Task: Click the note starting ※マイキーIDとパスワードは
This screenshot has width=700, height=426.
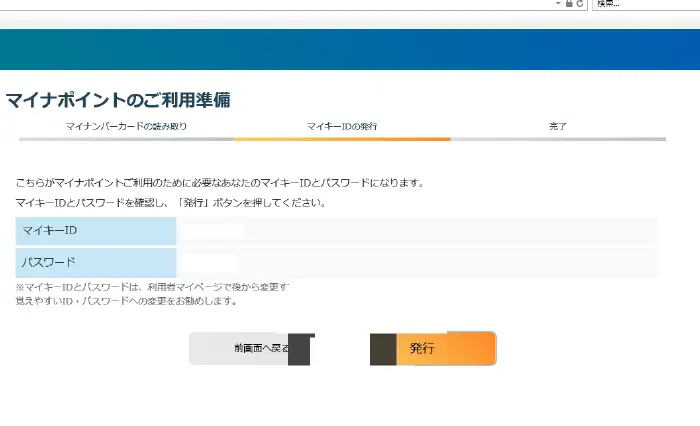Action: click(152, 287)
